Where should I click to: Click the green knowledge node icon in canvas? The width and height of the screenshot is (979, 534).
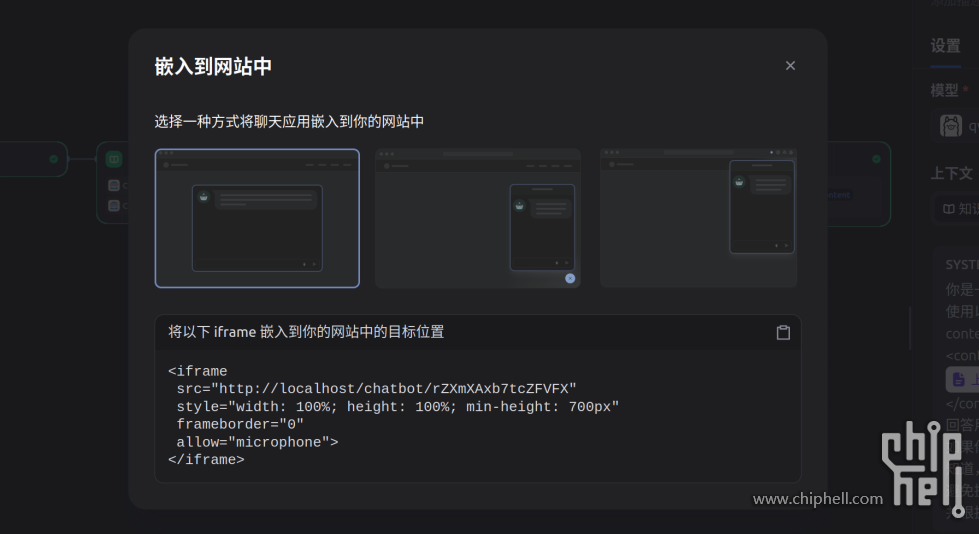114,159
